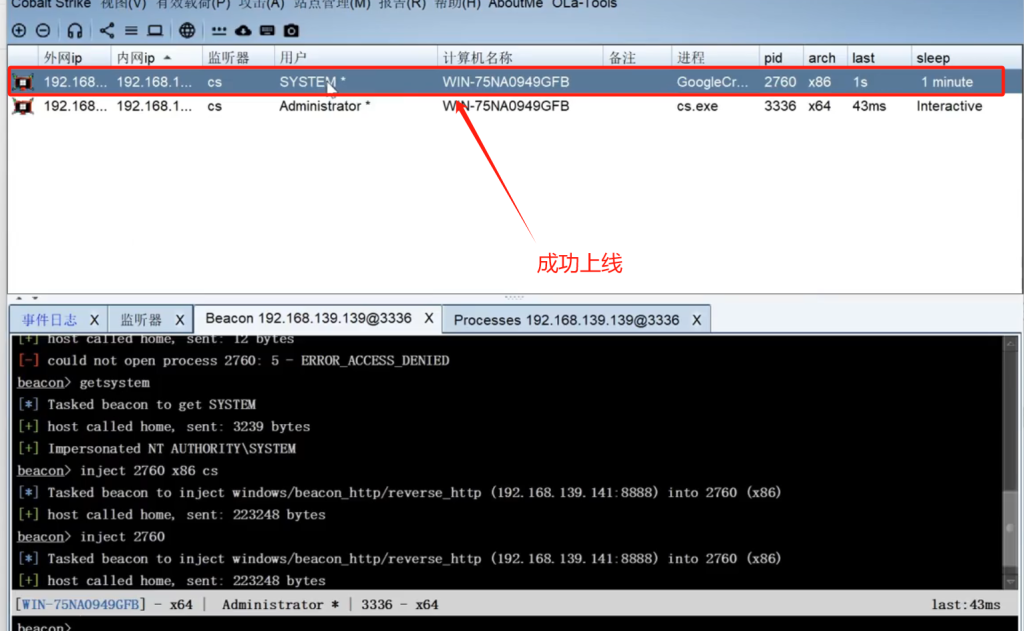Open the 帮助(H) menu
Image resolution: width=1024 pixels, height=631 pixels.
pos(458,4)
